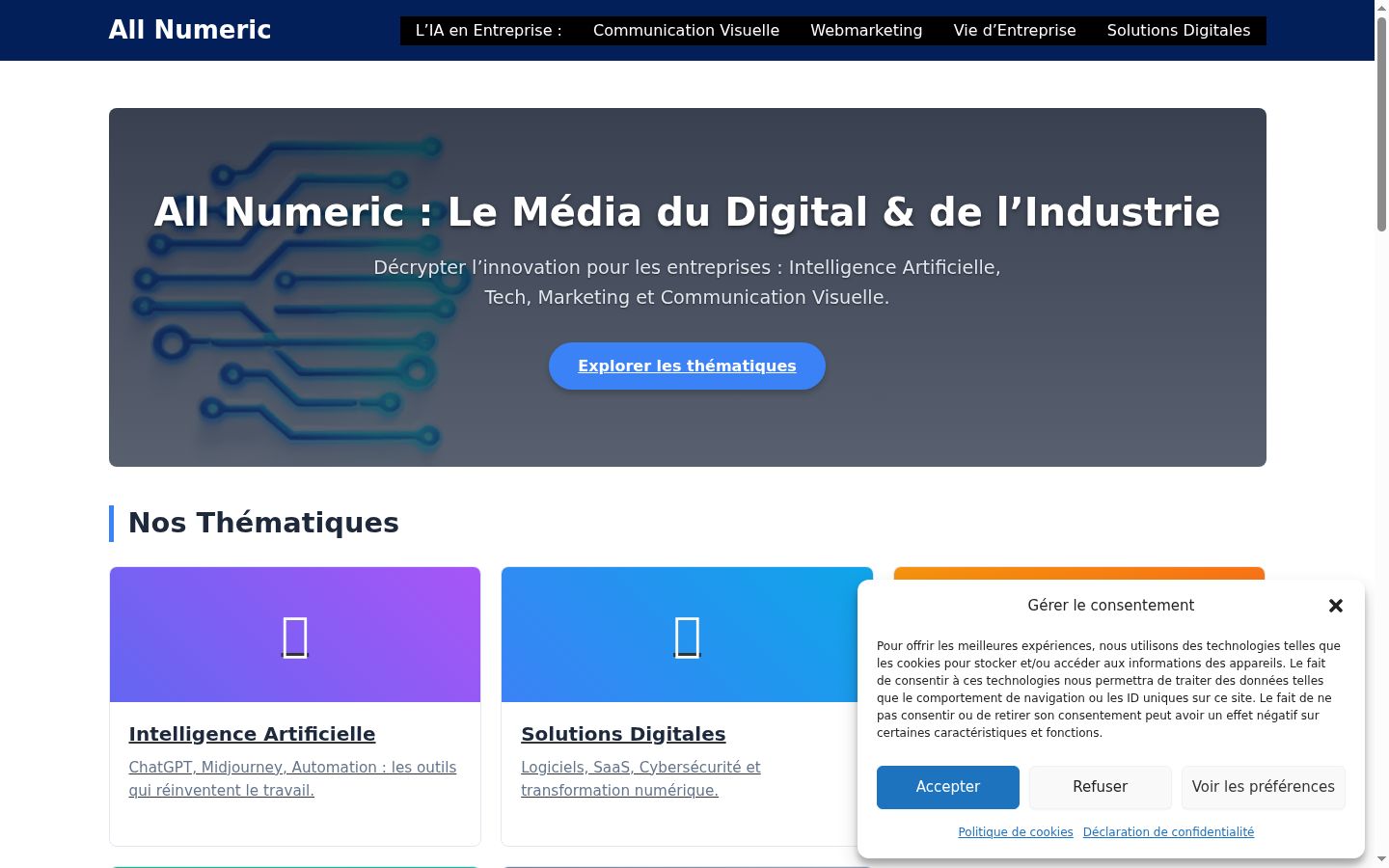The image size is (1389, 868).
Task: Click the Logiciels, SaaS, Cybersécurité description
Action: 640,778
